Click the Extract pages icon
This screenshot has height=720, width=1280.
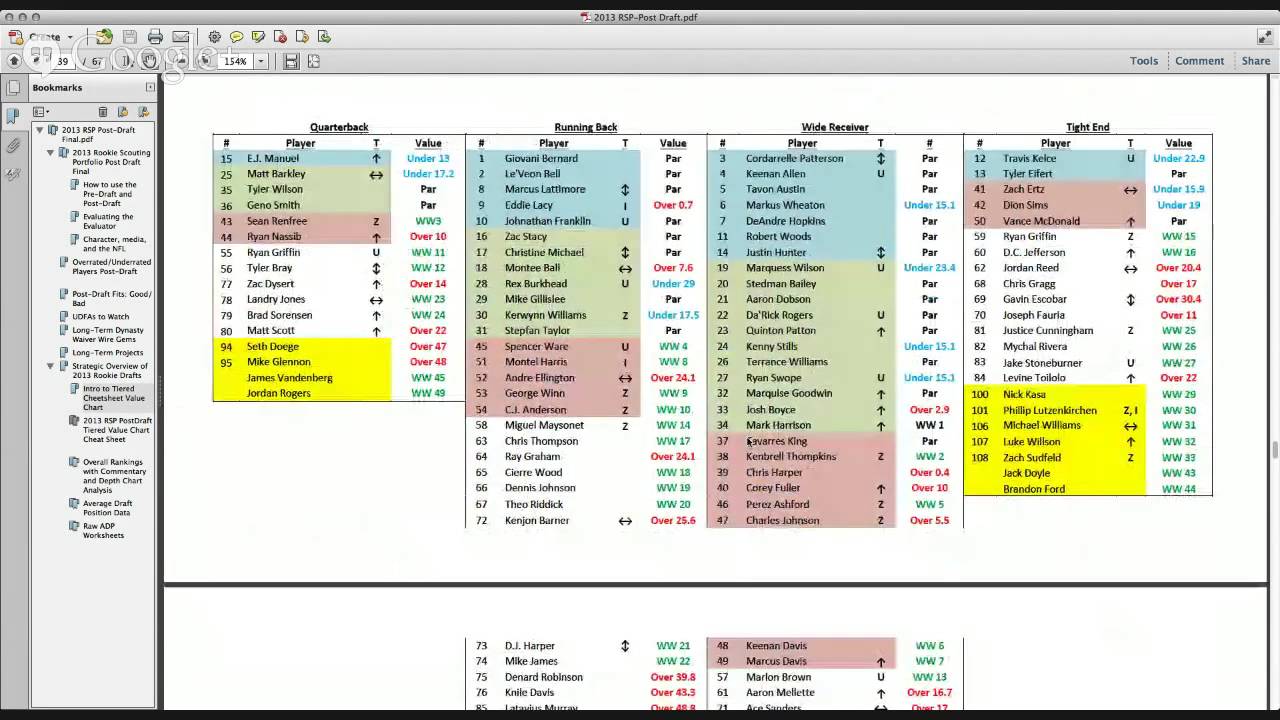pos(302,37)
